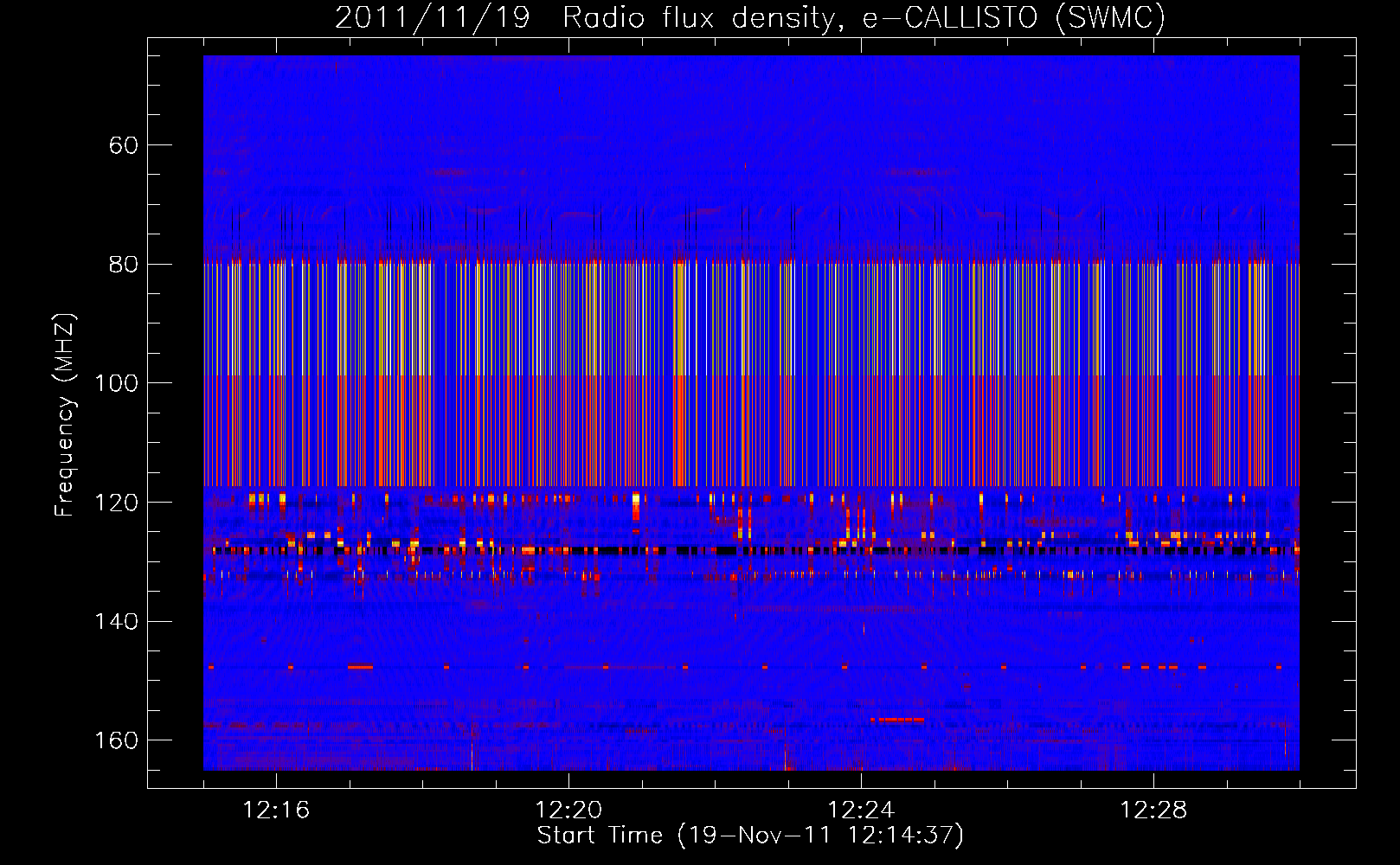Click the 12:20 time tick label
The image size is (1400, 865).
pos(568,811)
